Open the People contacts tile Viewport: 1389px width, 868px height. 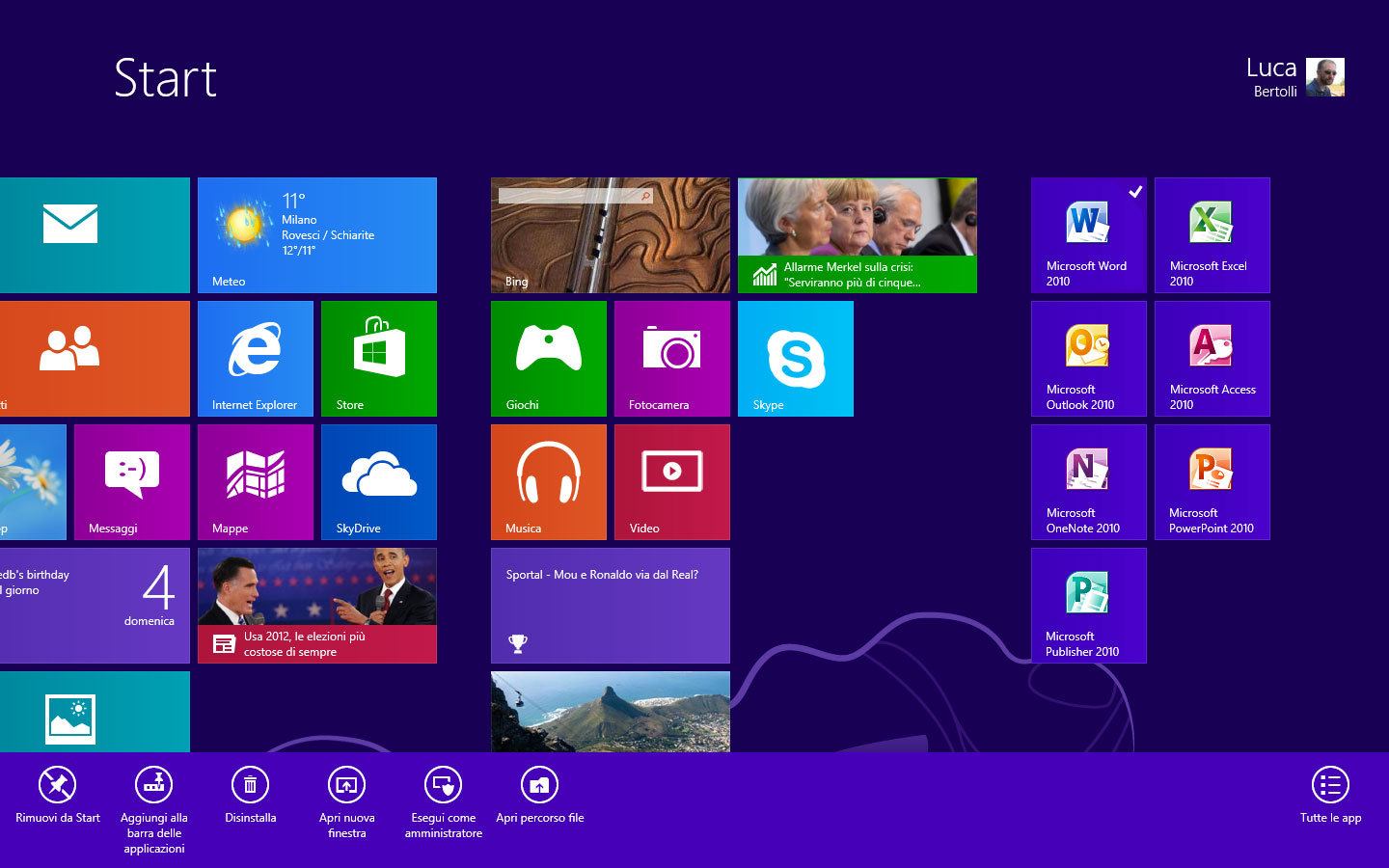[x=95, y=359]
